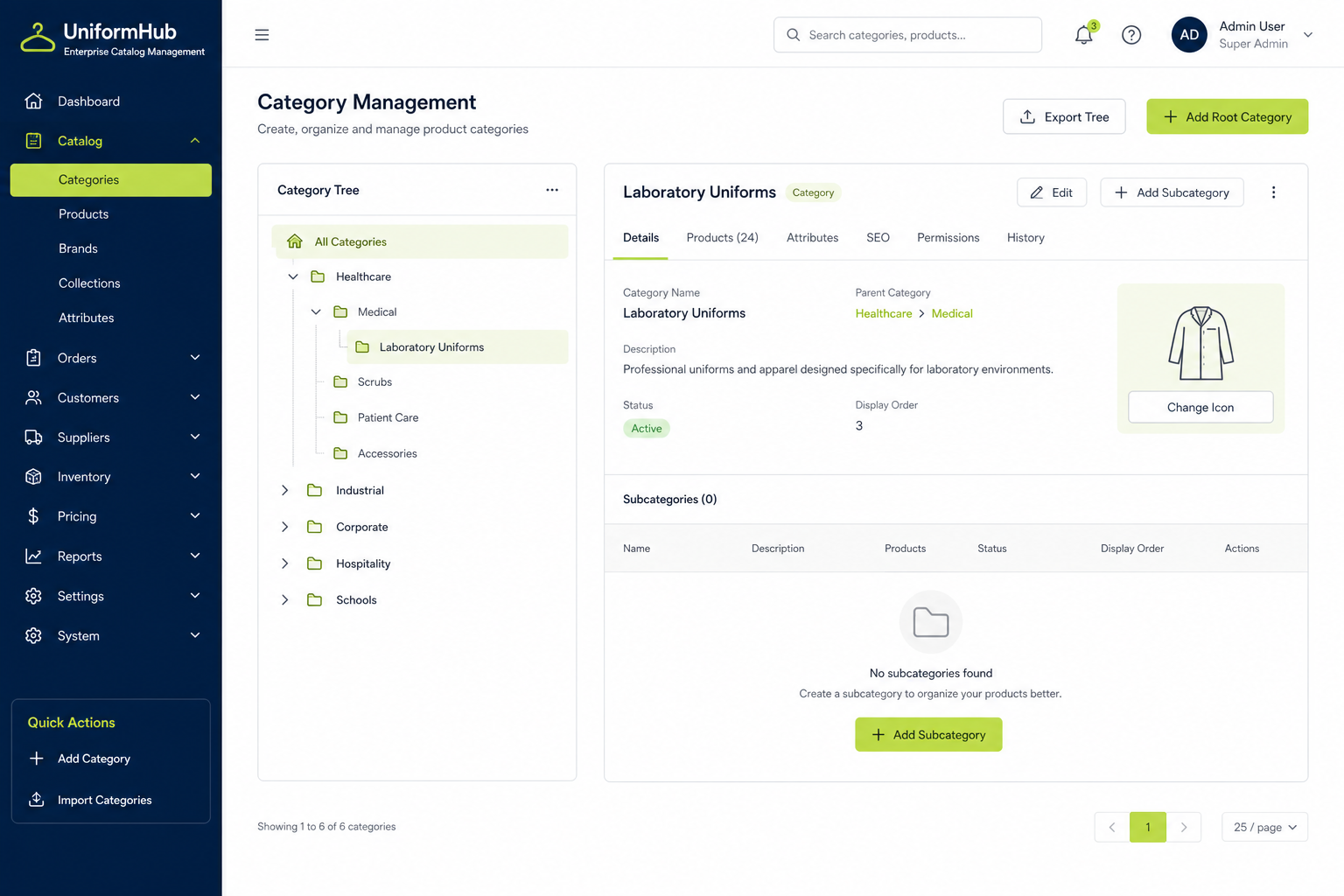
Task: Go to previous page arrow
Action: point(1112,827)
